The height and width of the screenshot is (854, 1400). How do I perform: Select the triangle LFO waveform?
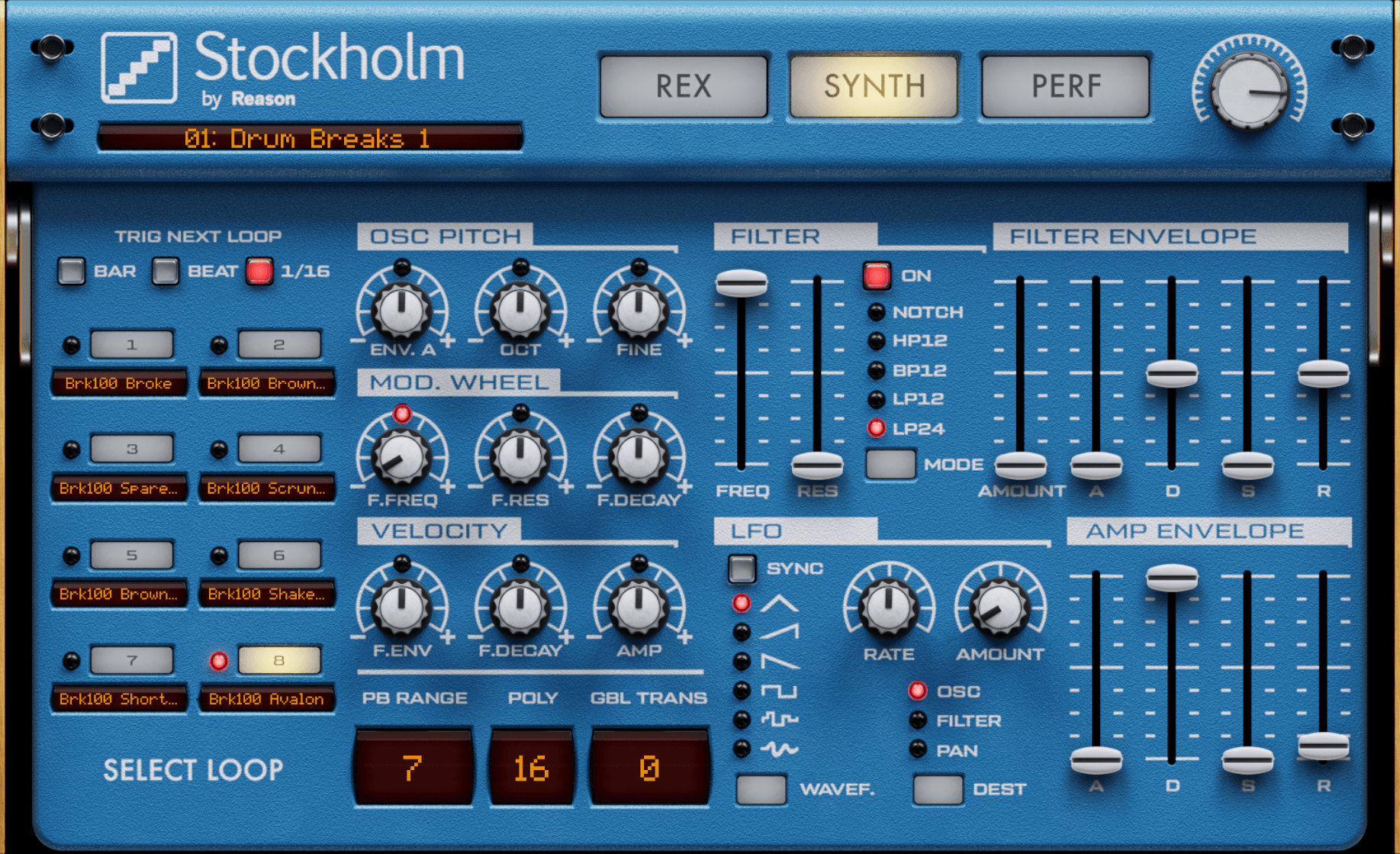click(x=742, y=604)
